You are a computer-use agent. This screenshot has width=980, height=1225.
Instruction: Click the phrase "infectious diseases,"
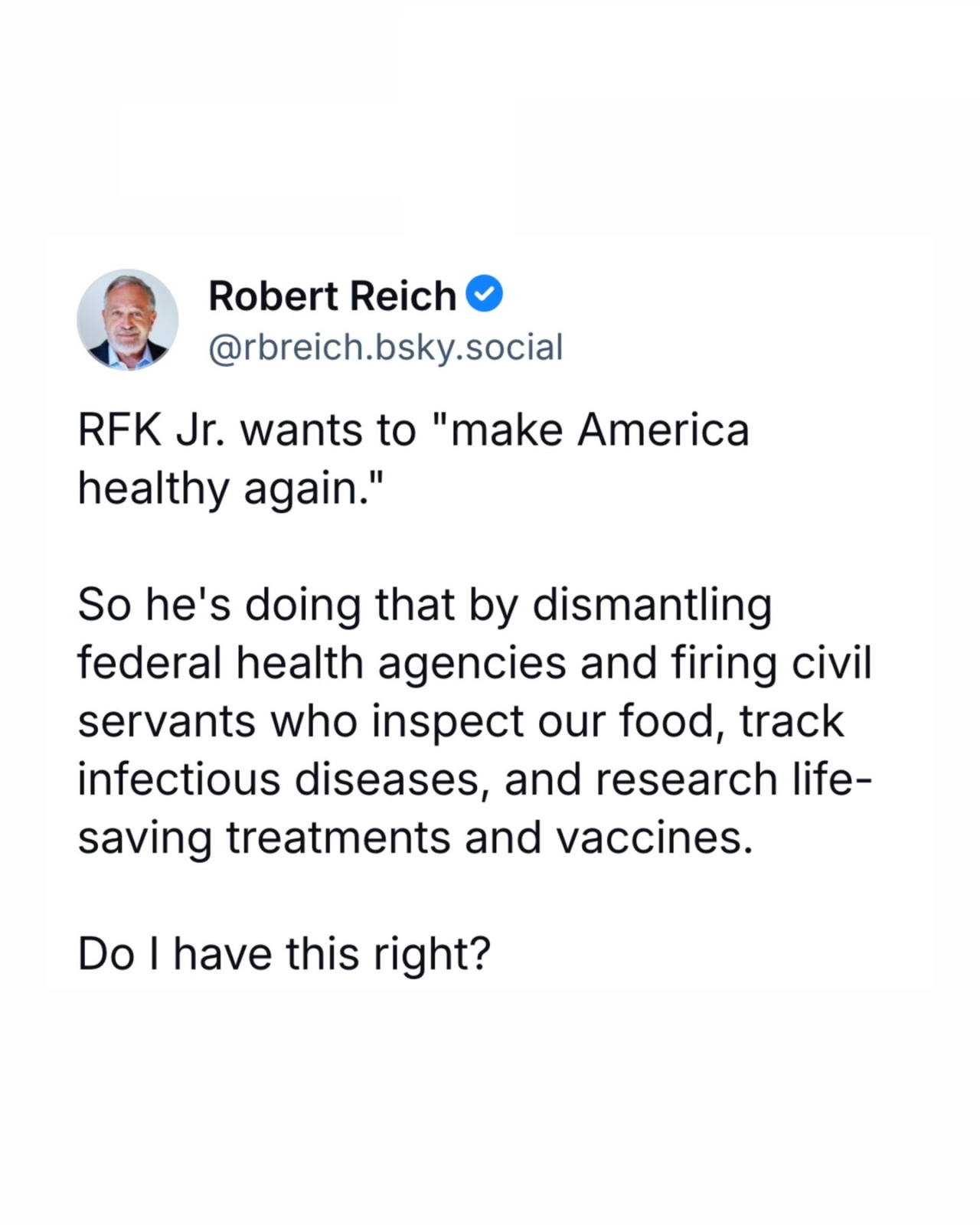283,779
